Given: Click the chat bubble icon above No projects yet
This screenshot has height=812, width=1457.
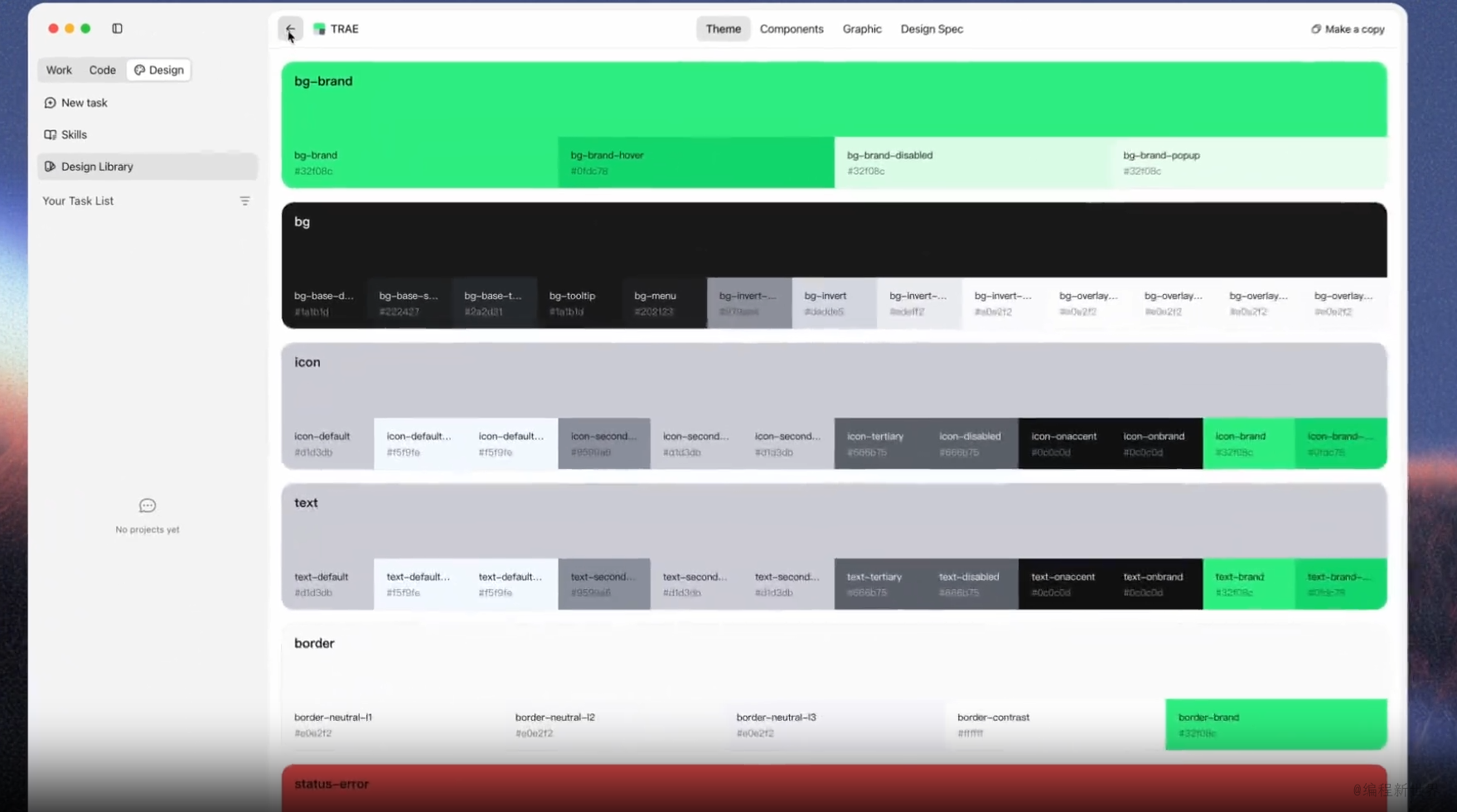Looking at the screenshot, I should click(148, 505).
